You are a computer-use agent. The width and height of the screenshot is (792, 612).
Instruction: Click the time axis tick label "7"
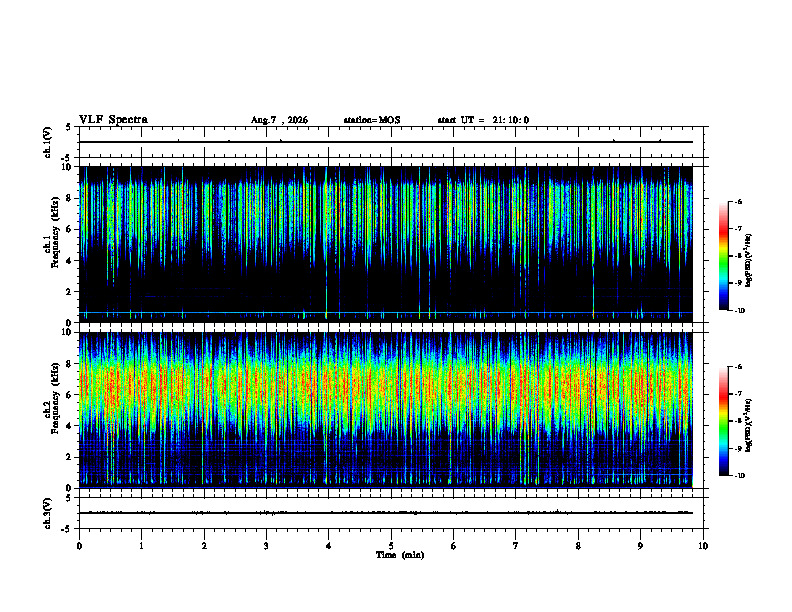tap(516, 546)
